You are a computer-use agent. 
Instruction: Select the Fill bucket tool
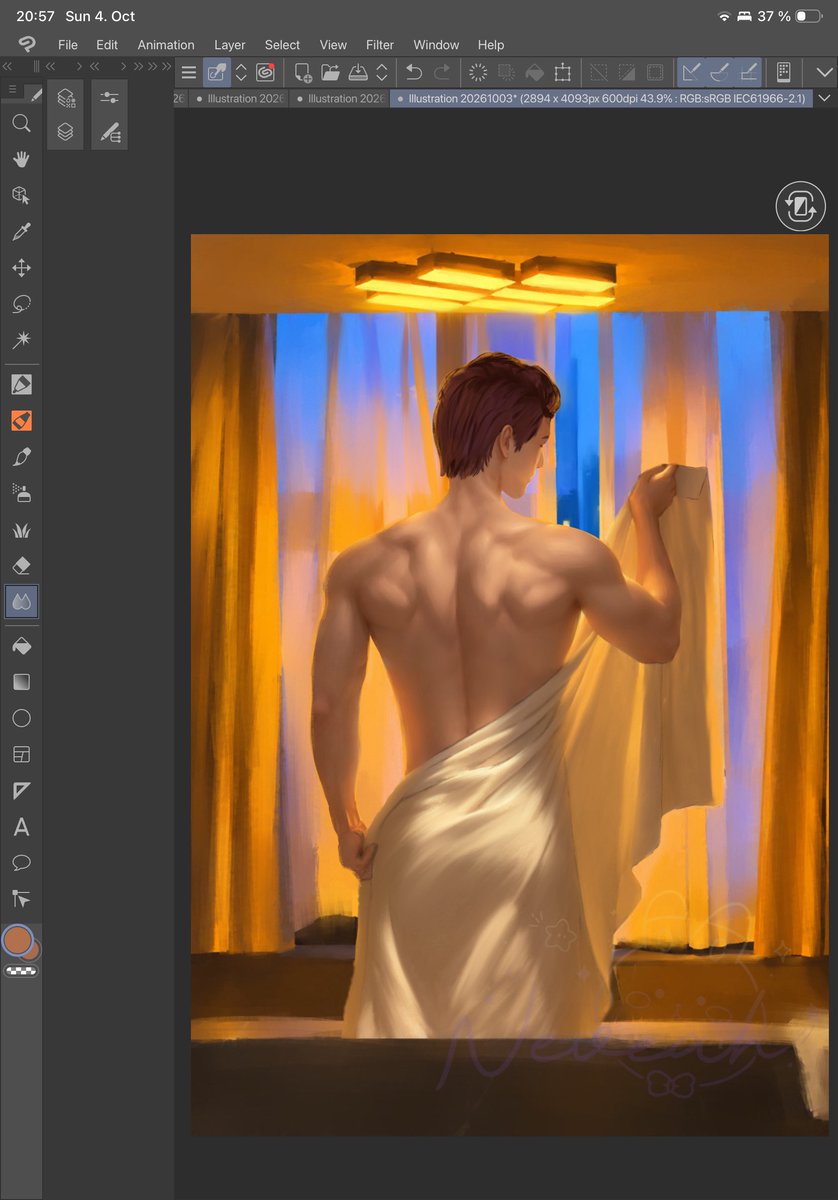(21, 646)
